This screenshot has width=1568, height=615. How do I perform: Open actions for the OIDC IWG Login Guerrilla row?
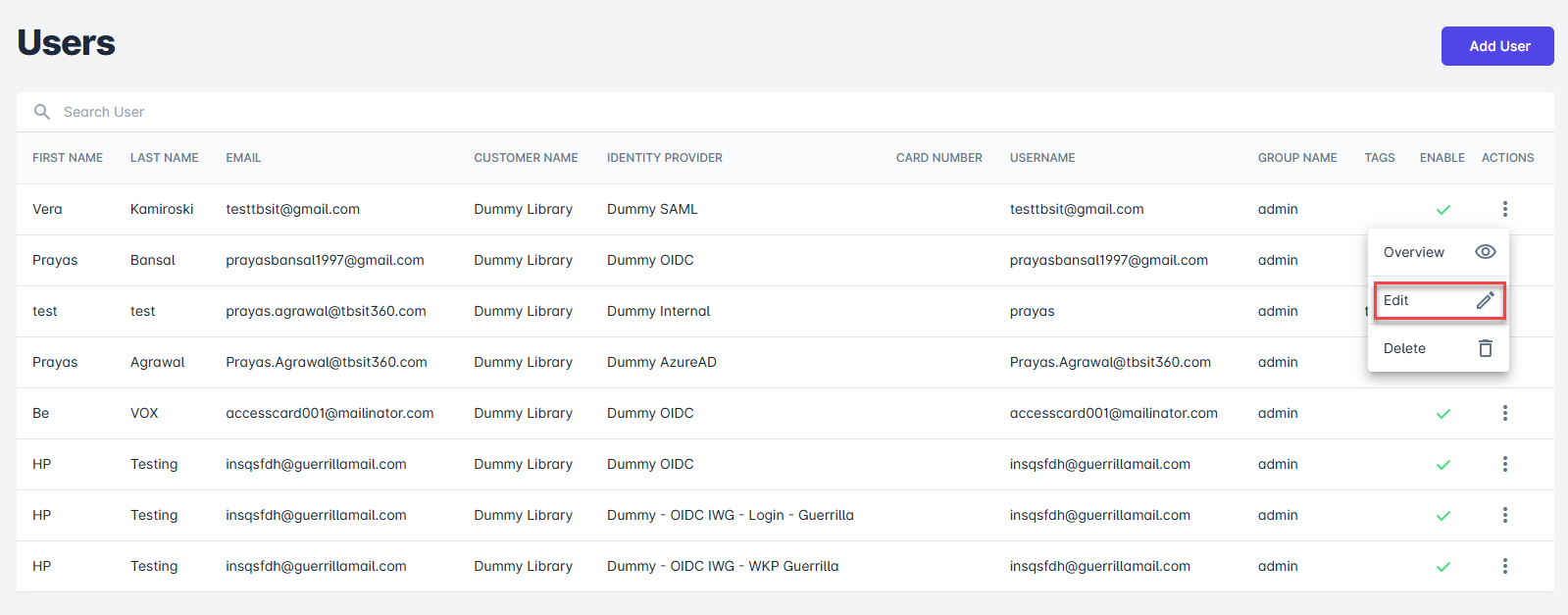(1504, 515)
